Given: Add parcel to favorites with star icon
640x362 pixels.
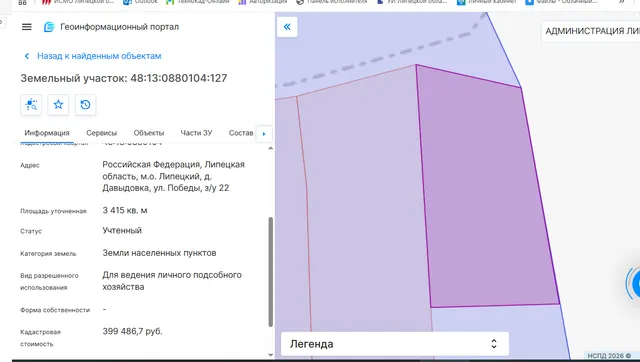Looking at the screenshot, I should pyautogui.click(x=58, y=105).
